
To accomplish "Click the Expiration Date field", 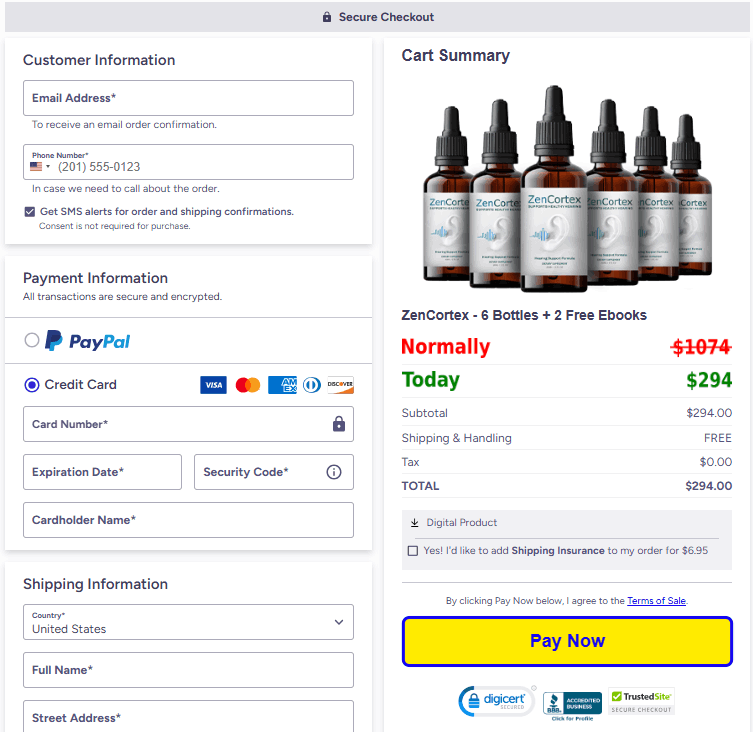I will coord(102,472).
